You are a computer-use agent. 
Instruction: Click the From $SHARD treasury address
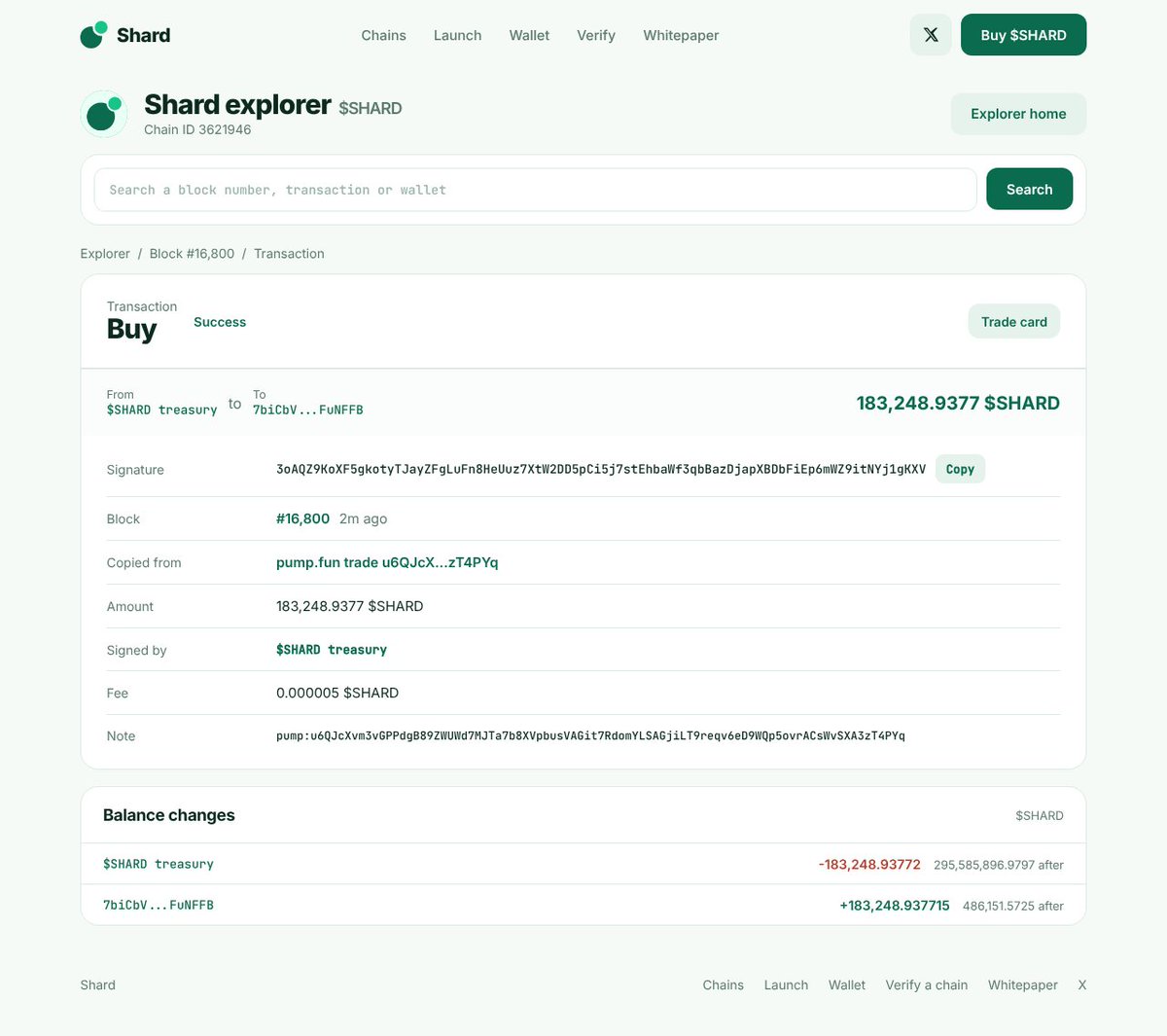click(161, 411)
